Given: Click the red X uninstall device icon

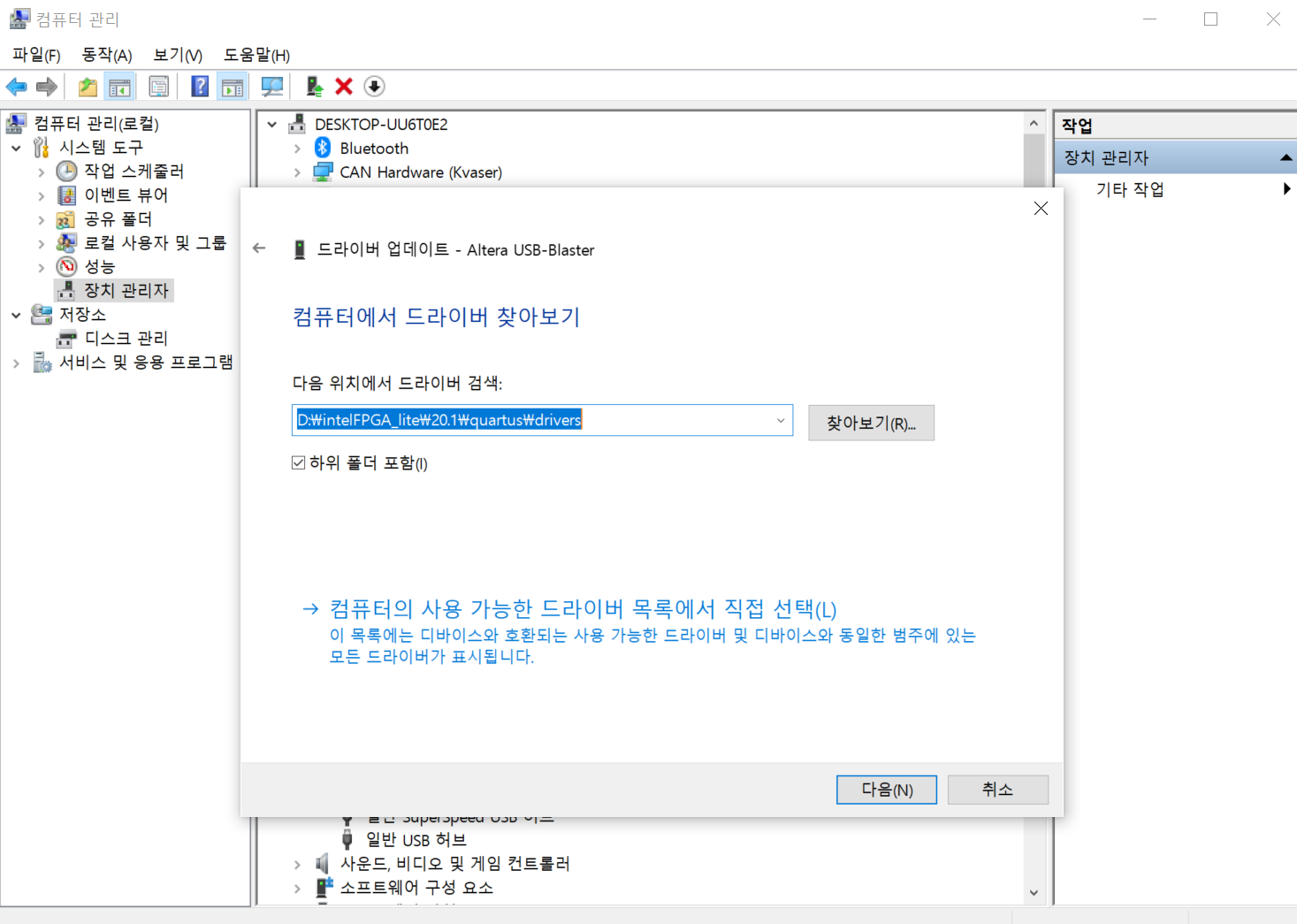Looking at the screenshot, I should (343, 86).
